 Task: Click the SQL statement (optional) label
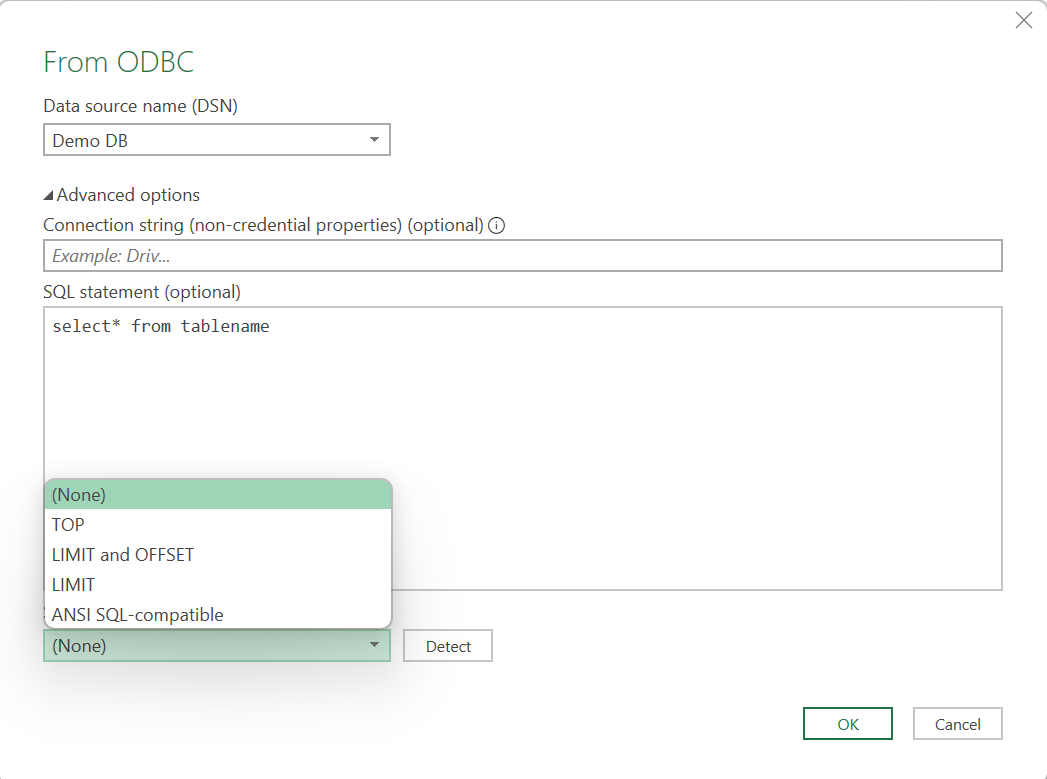pos(142,292)
